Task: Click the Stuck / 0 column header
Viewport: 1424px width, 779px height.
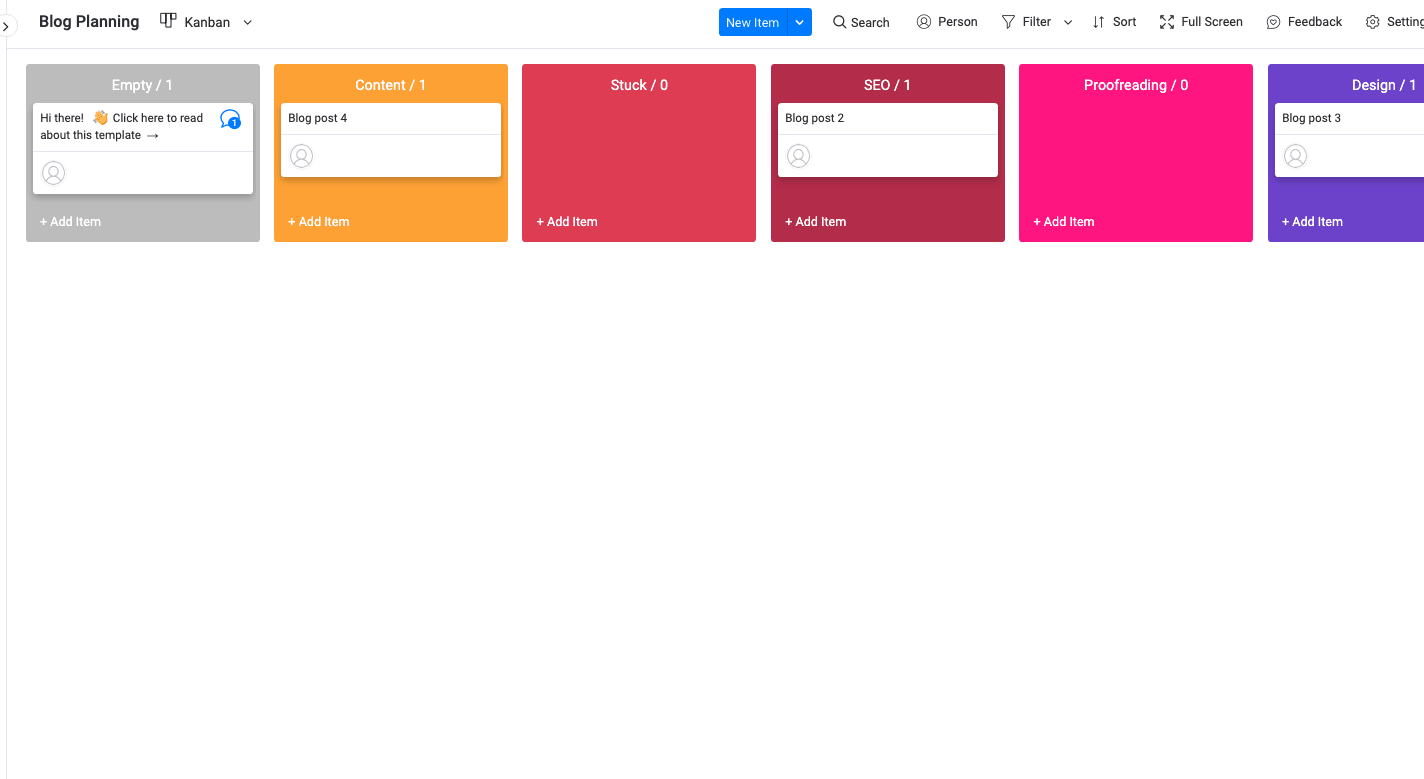Action: (639, 85)
